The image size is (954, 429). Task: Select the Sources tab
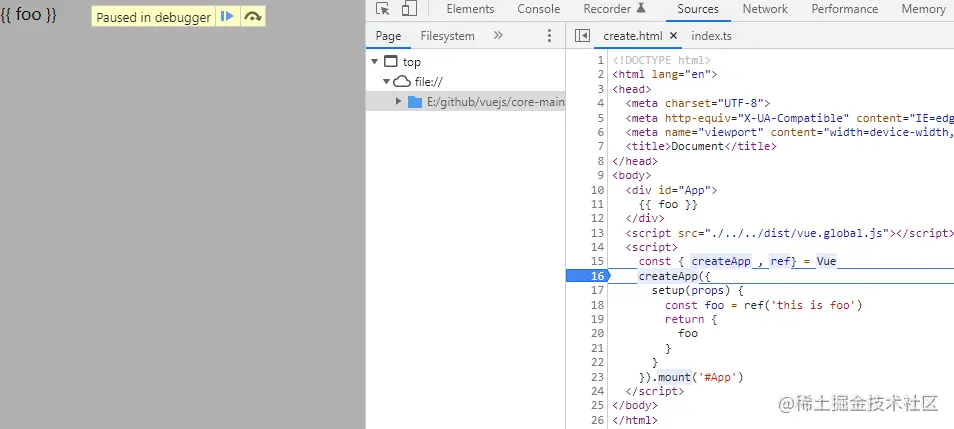click(x=698, y=9)
